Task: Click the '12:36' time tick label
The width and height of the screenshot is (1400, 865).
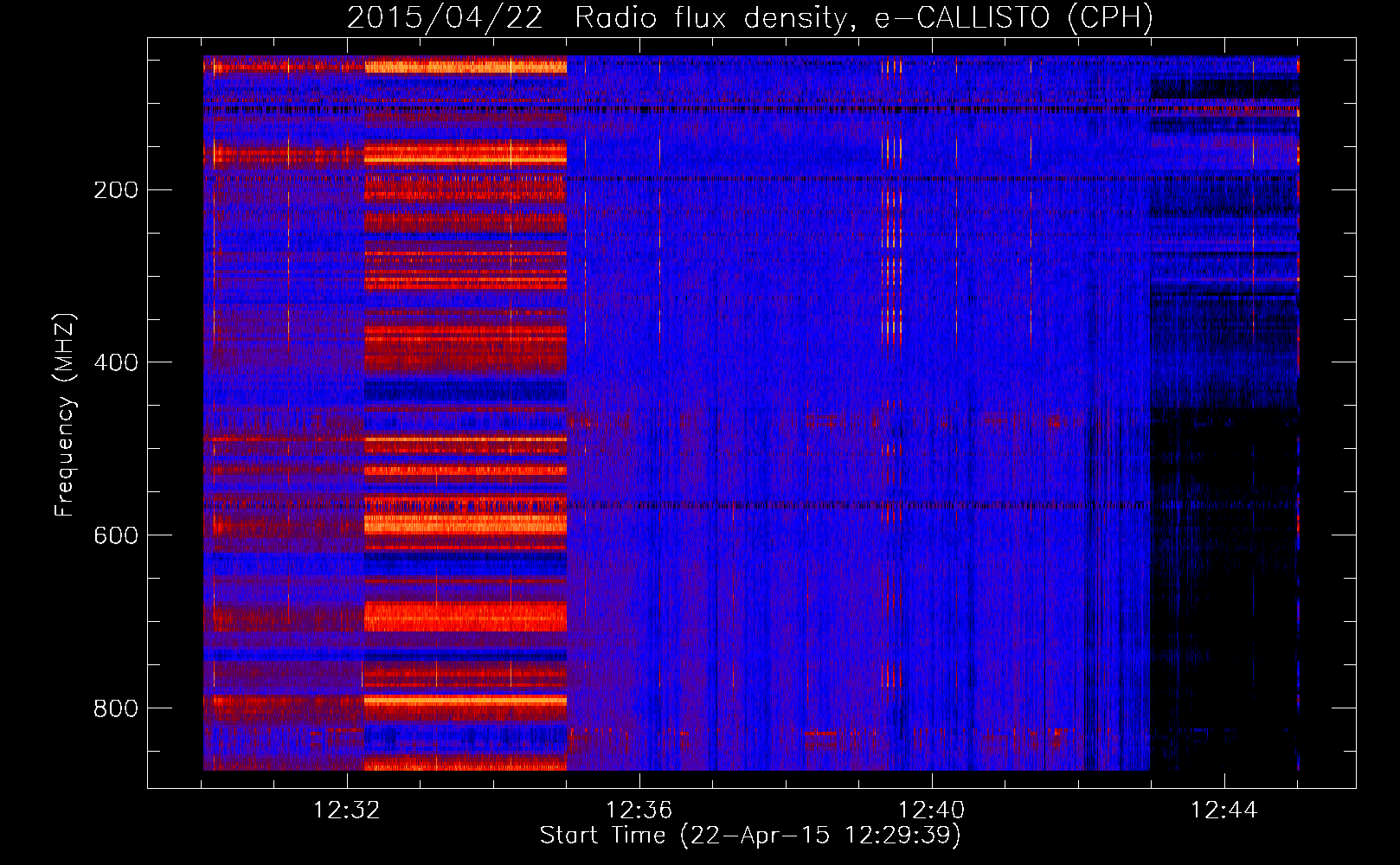Action: click(x=639, y=811)
